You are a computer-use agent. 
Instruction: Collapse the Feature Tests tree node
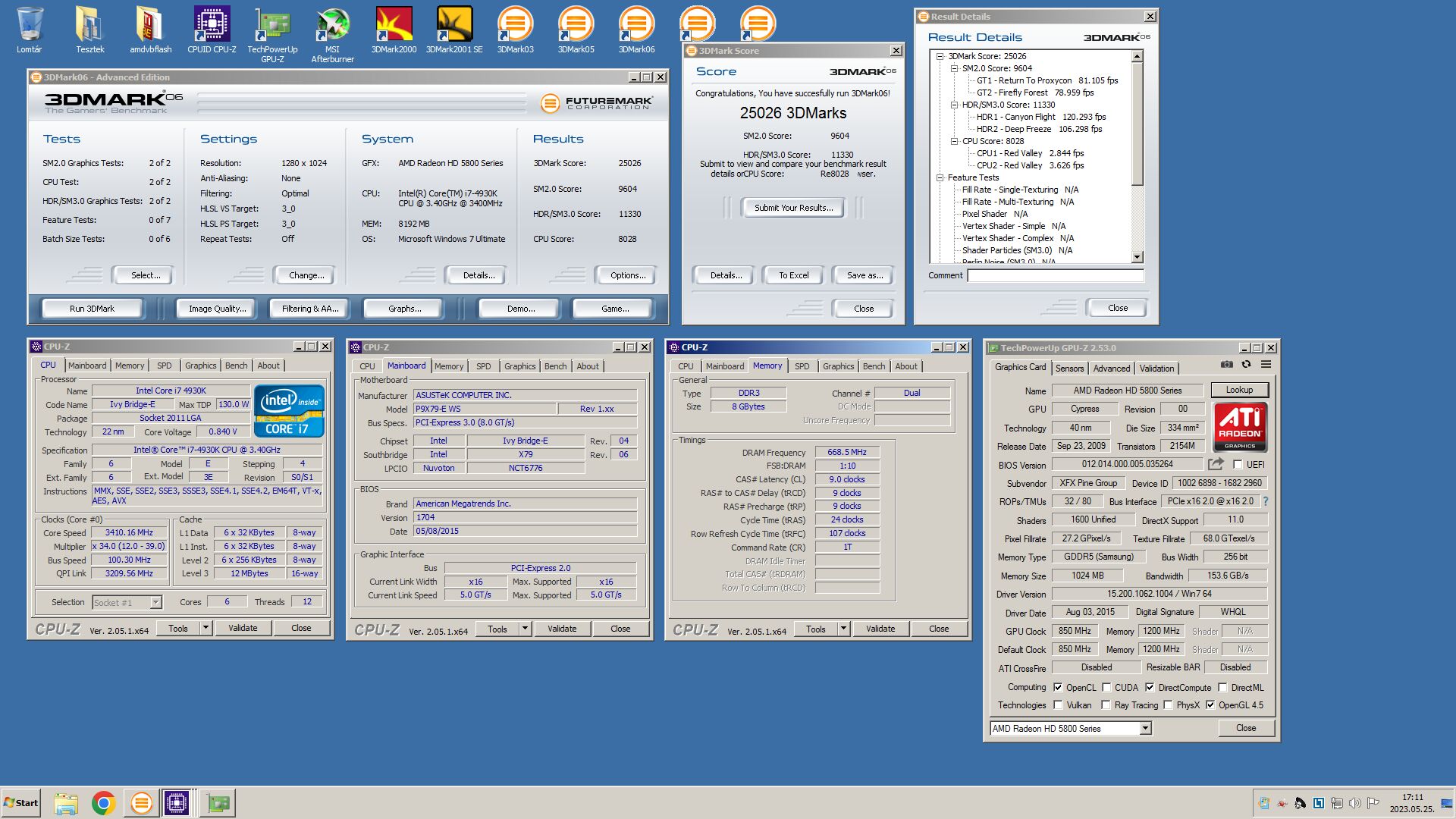point(940,177)
